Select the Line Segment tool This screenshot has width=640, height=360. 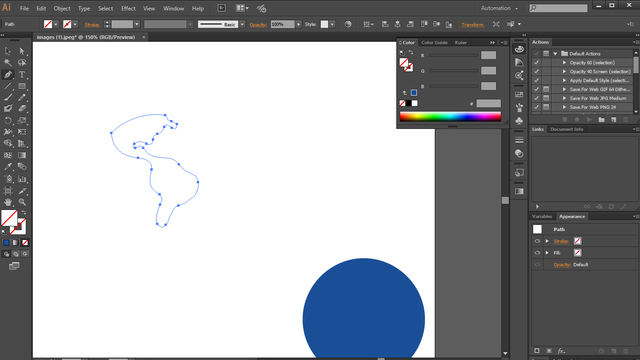coord(8,86)
